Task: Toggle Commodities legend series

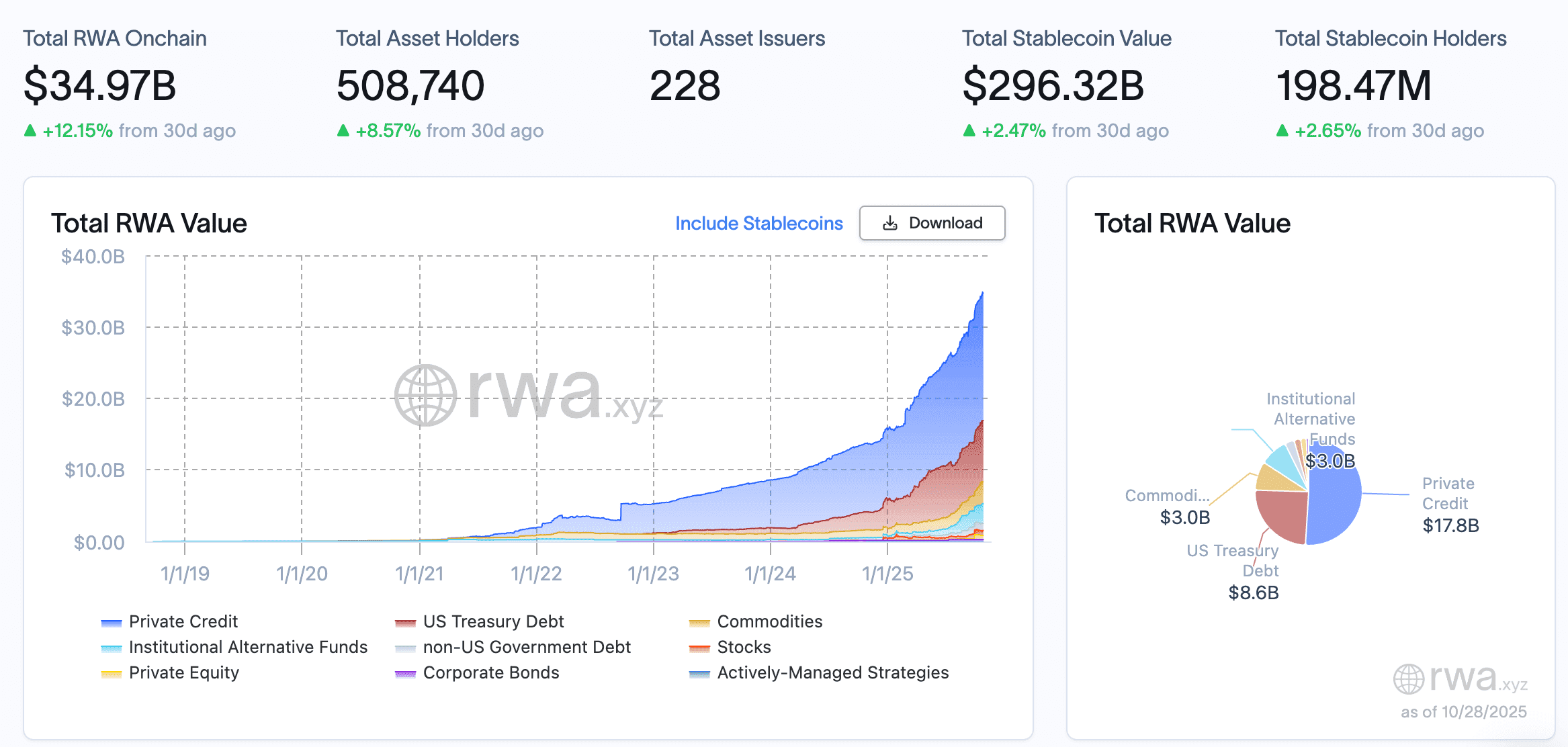Action: click(769, 621)
